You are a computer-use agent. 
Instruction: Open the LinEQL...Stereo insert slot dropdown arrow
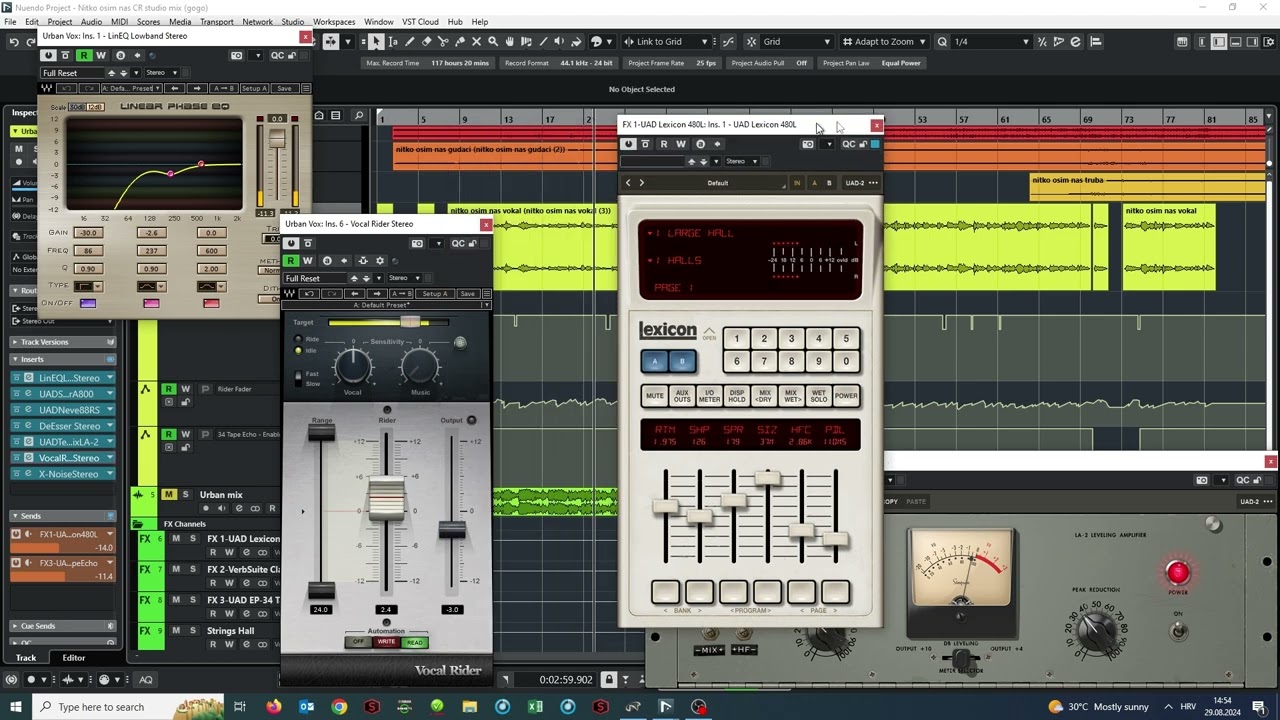point(109,378)
